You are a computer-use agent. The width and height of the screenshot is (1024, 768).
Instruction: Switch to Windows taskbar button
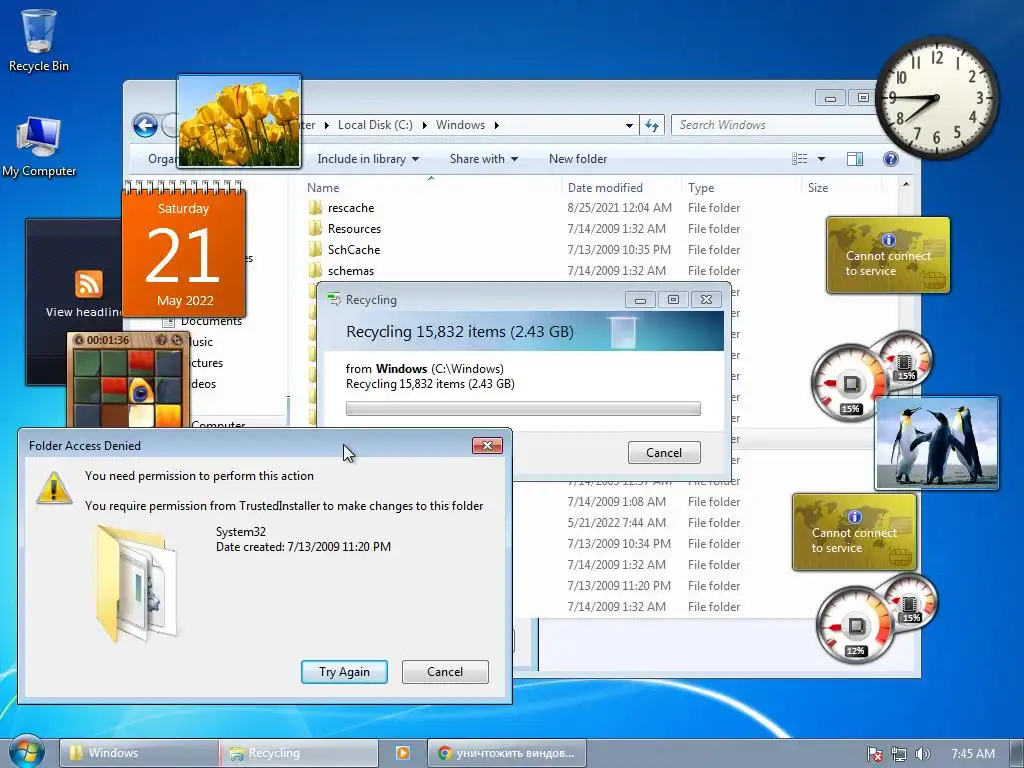[139, 753]
